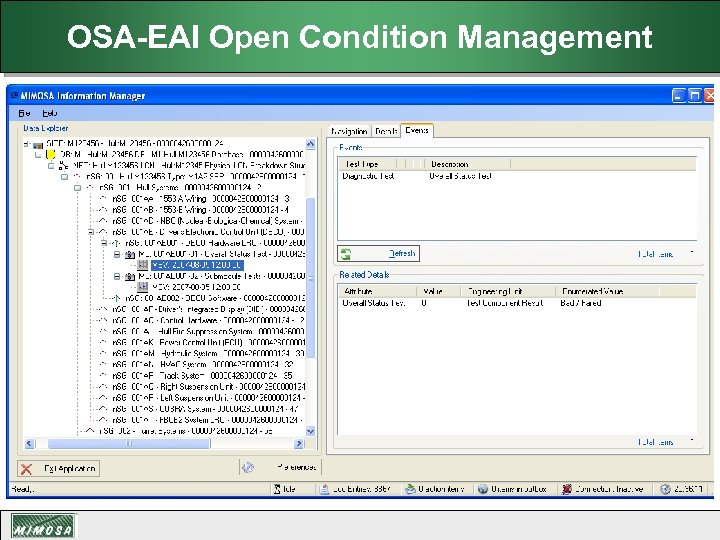Click the red X icon on Exit Application
This screenshot has height=540, width=720.
[x=27, y=469]
